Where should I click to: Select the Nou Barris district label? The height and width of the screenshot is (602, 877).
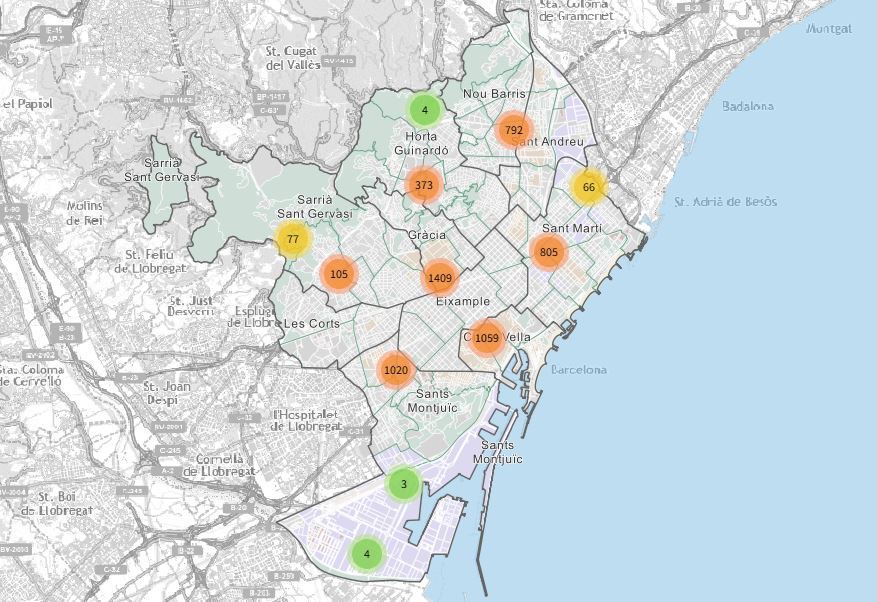pyautogui.click(x=494, y=93)
